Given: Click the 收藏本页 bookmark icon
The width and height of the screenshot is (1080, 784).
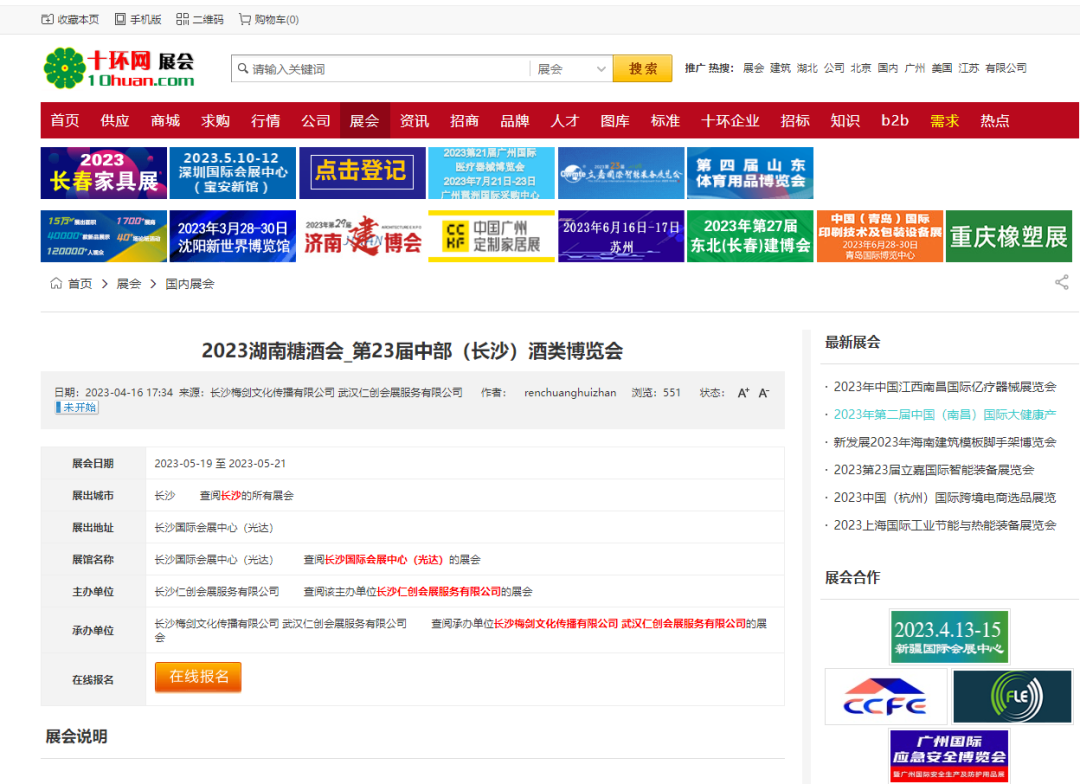Looking at the screenshot, I should tap(48, 19).
